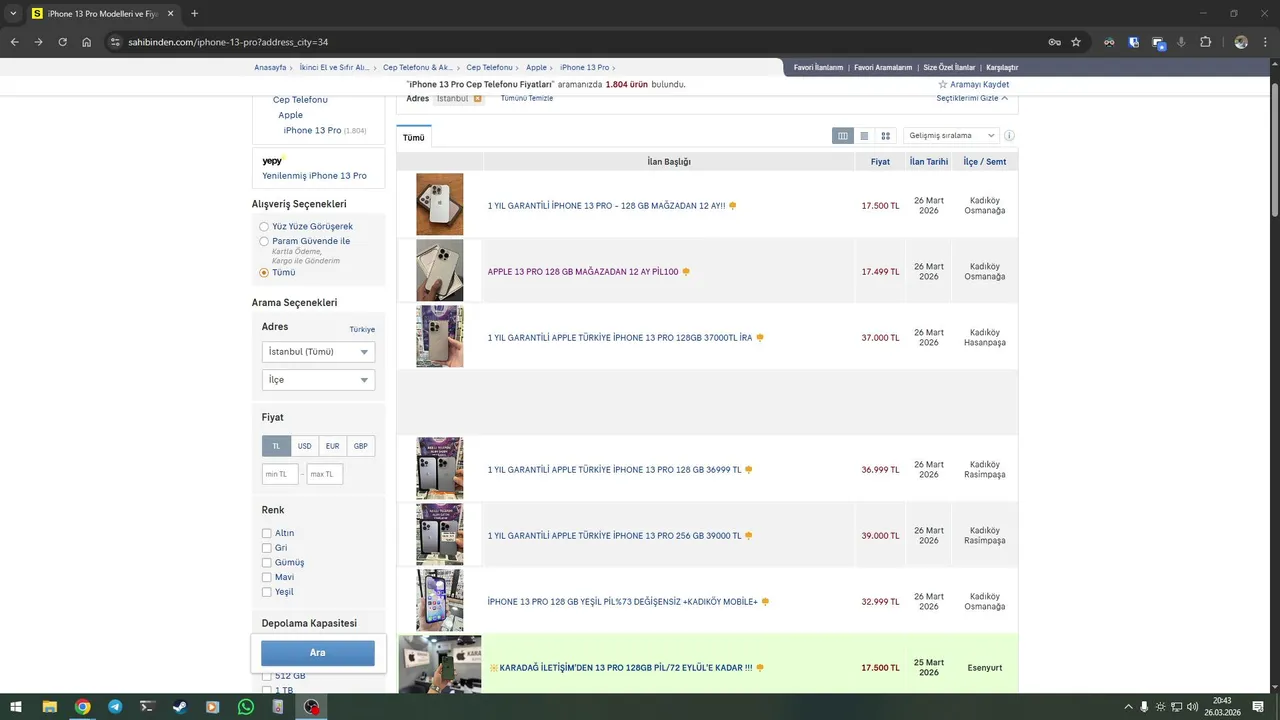The width and height of the screenshot is (1280, 720).
Task: Check the Gri color filter
Action: [266, 548]
